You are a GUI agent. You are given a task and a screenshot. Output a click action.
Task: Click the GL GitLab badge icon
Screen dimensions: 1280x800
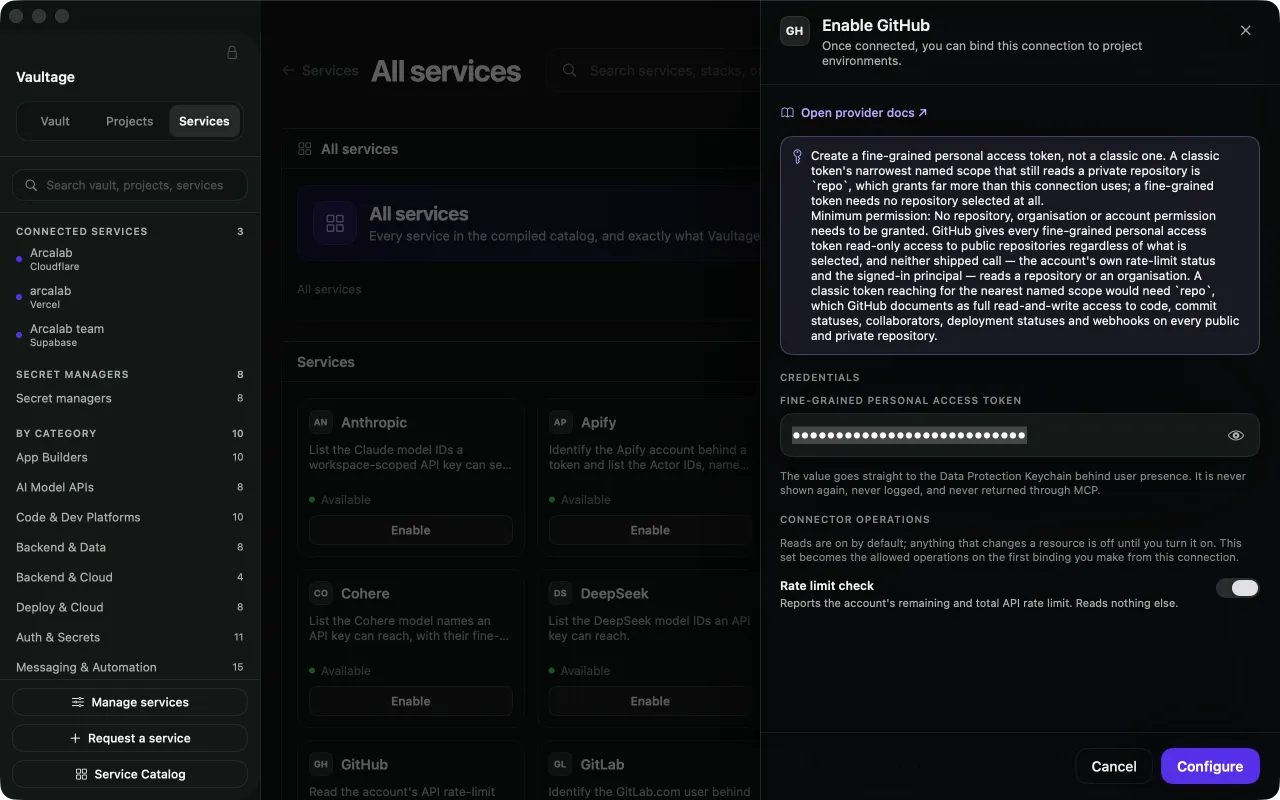[560, 764]
